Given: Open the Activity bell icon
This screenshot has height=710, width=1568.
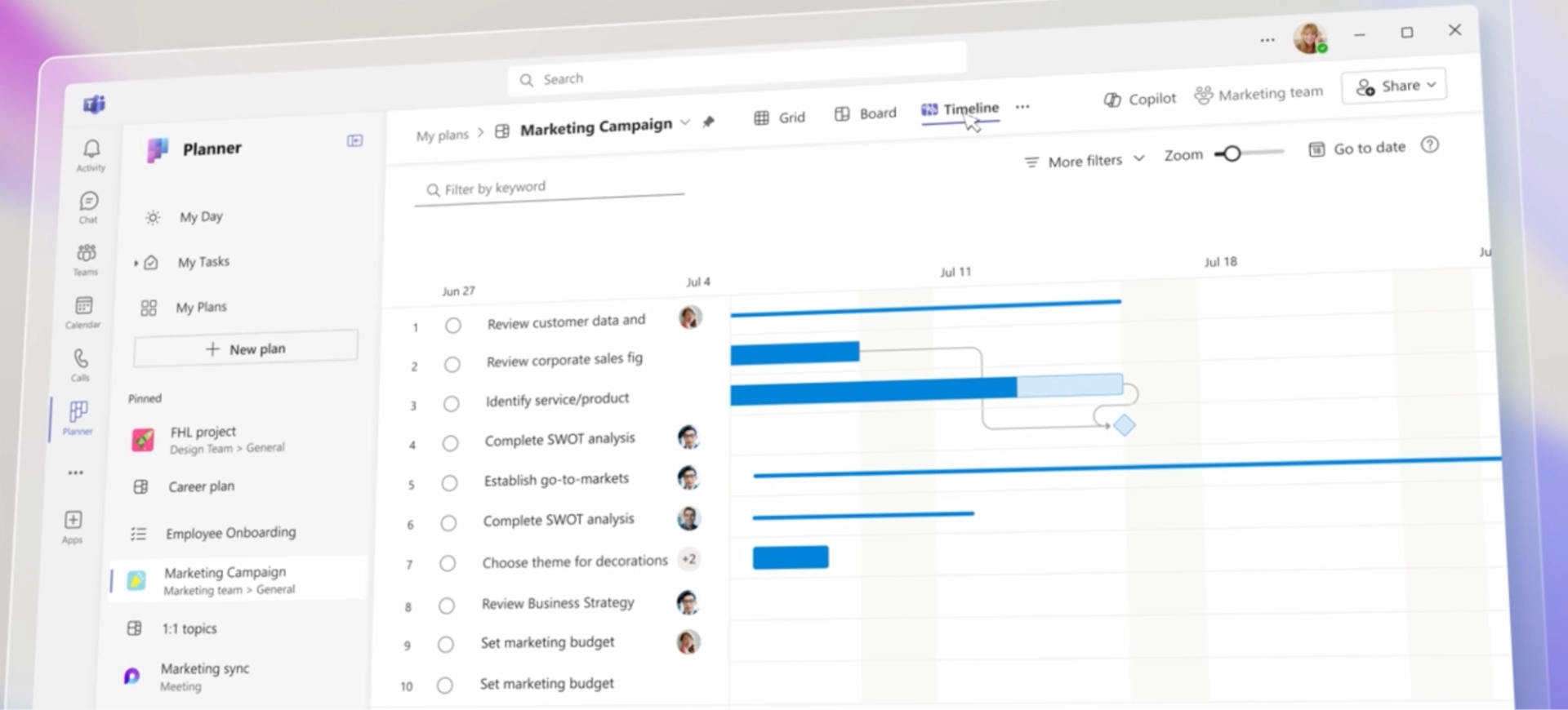Looking at the screenshot, I should point(91,150).
